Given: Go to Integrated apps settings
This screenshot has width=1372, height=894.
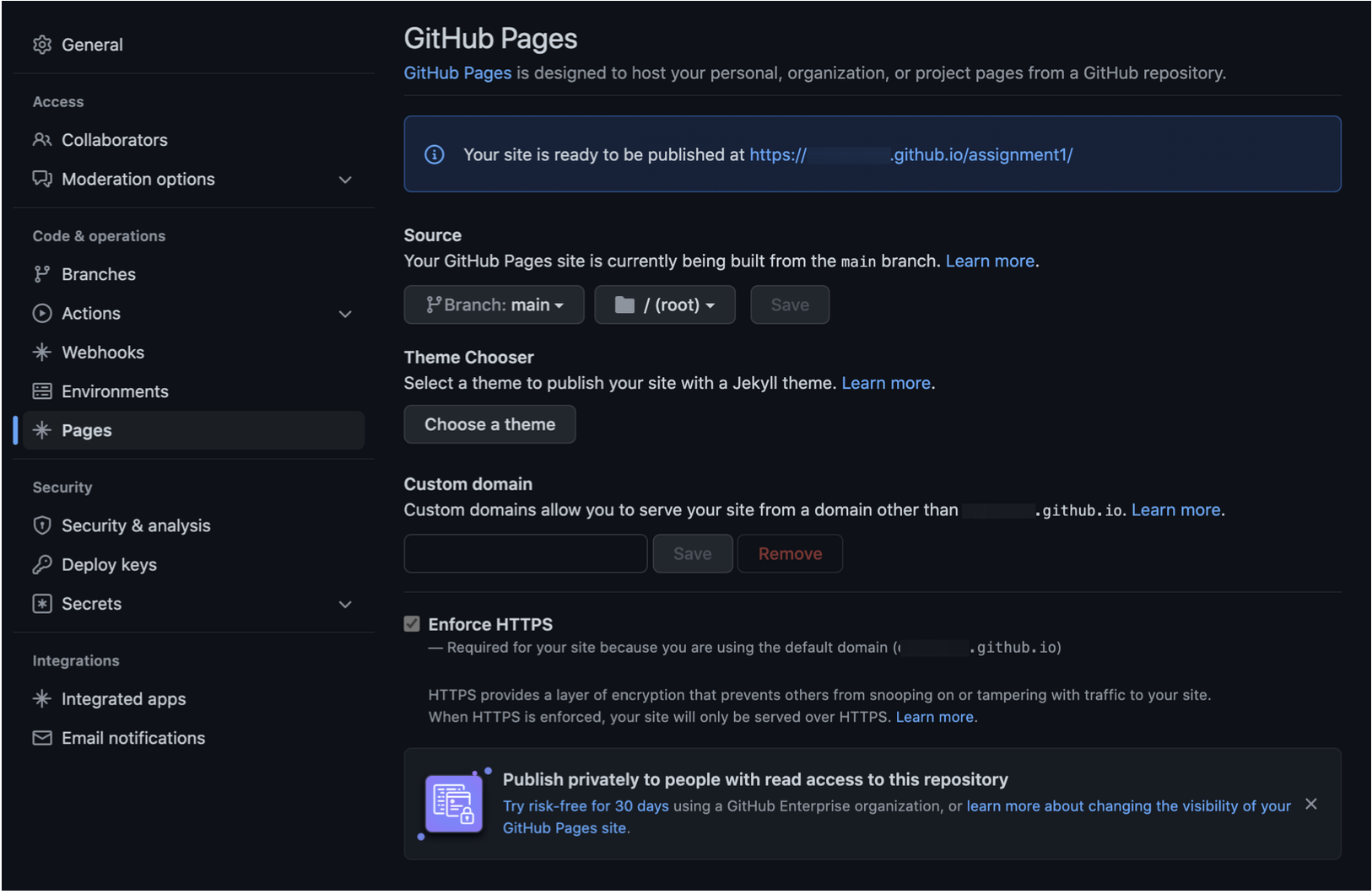Looking at the screenshot, I should (123, 699).
